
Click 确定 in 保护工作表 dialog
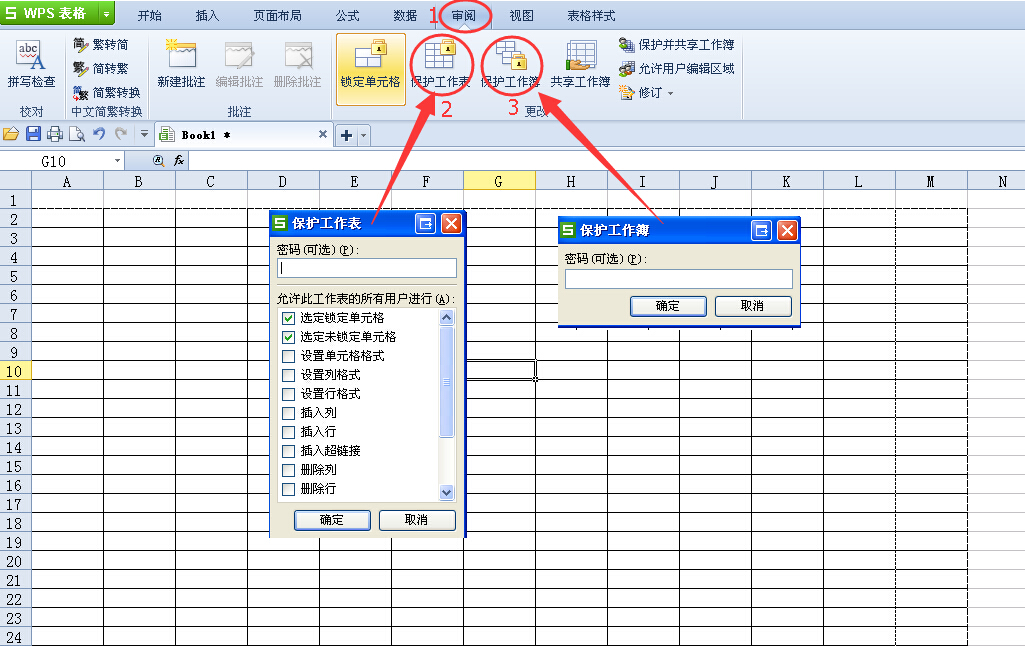point(332,520)
